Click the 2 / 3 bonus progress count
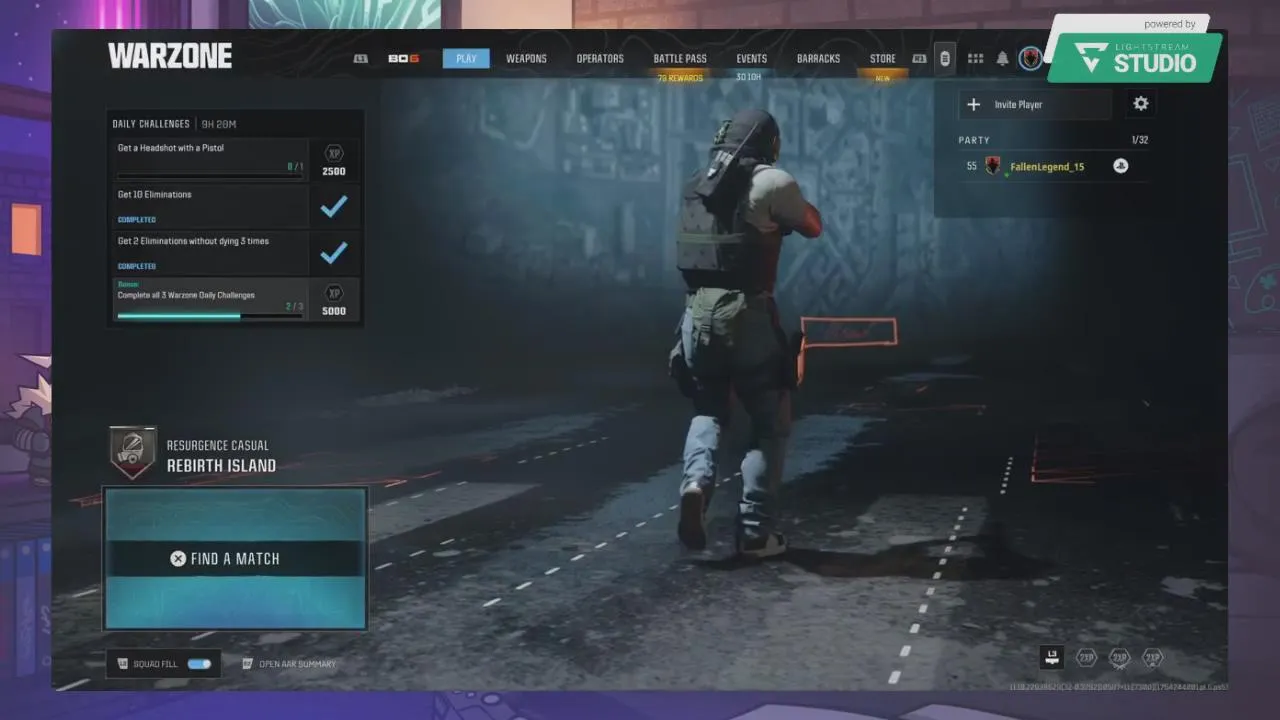The image size is (1280, 720). click(294, 306)
